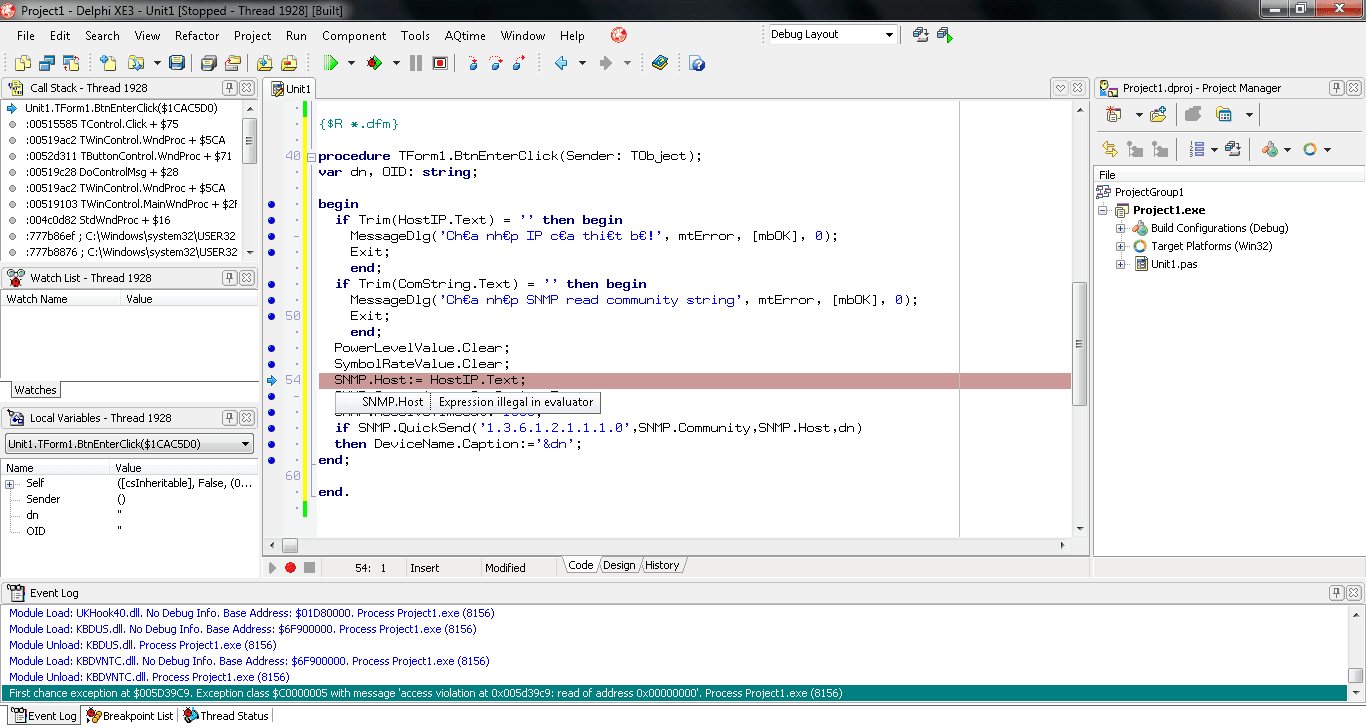Viewport: 1366px width, 728px height.
Task: Toggle breakpoint dot on SymbolRateValue.Clear line
Action: tap(271, 364)
